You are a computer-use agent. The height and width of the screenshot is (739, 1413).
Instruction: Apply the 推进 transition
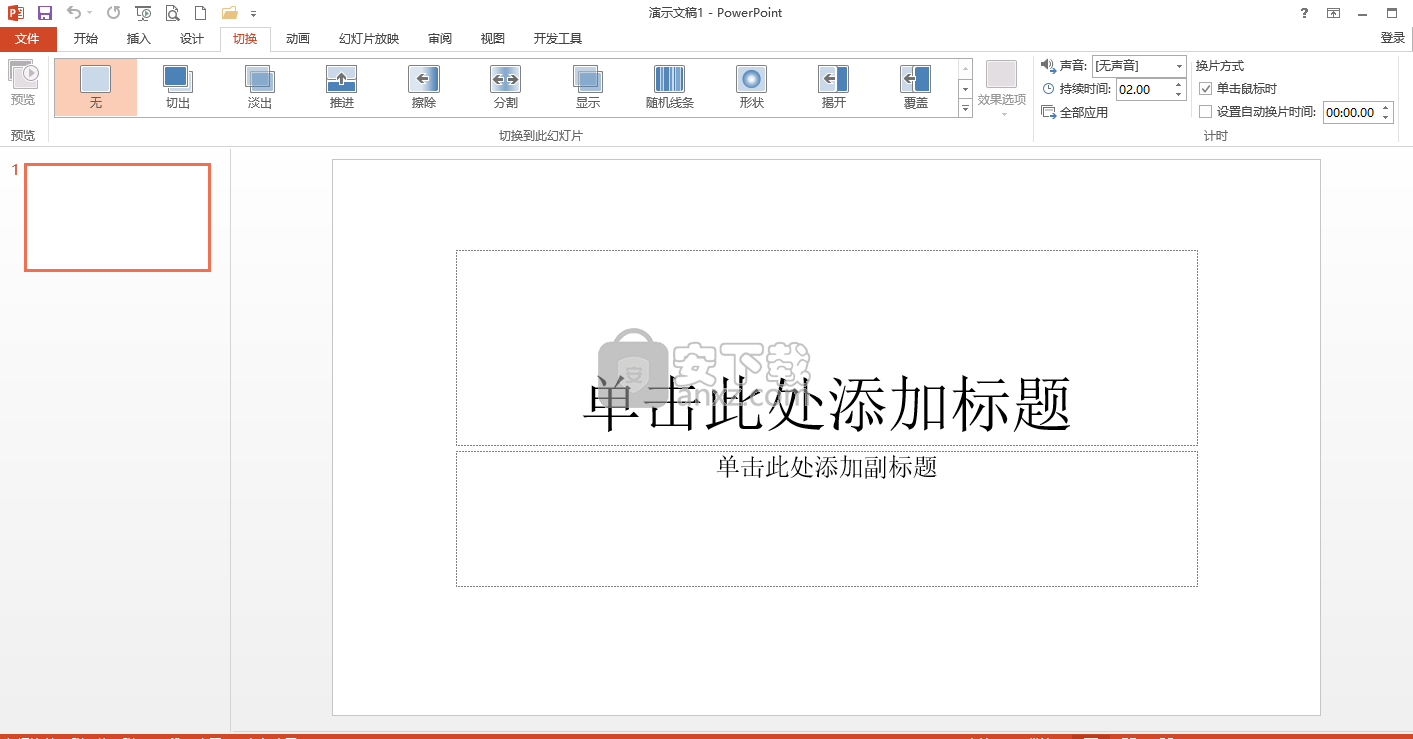(342, 88)
